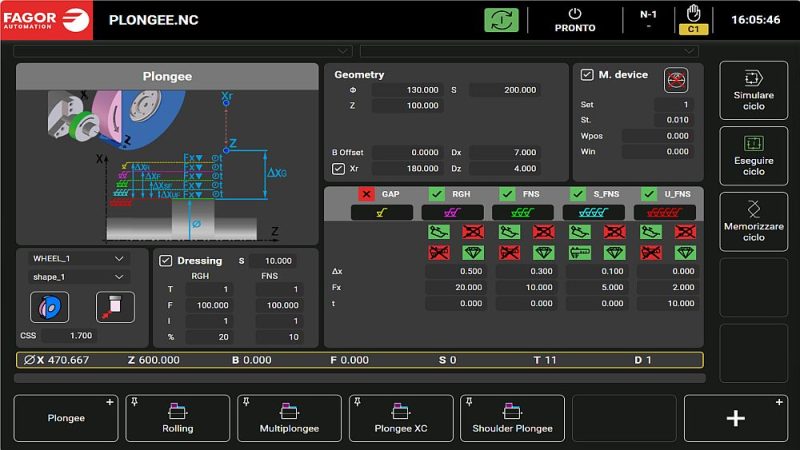Uncheck the Xr checkbox in Geometry
This screenshot has height=450, width=800.
[x=338, y=168]
